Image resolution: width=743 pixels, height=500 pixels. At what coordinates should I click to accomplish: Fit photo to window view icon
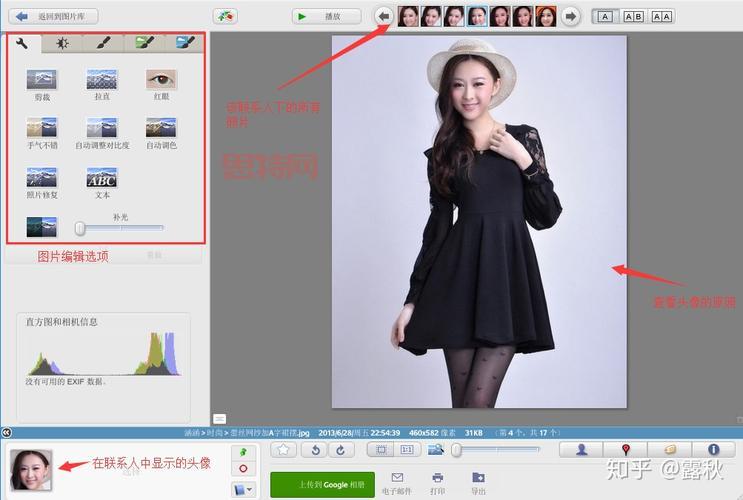(x=381, y=449)
